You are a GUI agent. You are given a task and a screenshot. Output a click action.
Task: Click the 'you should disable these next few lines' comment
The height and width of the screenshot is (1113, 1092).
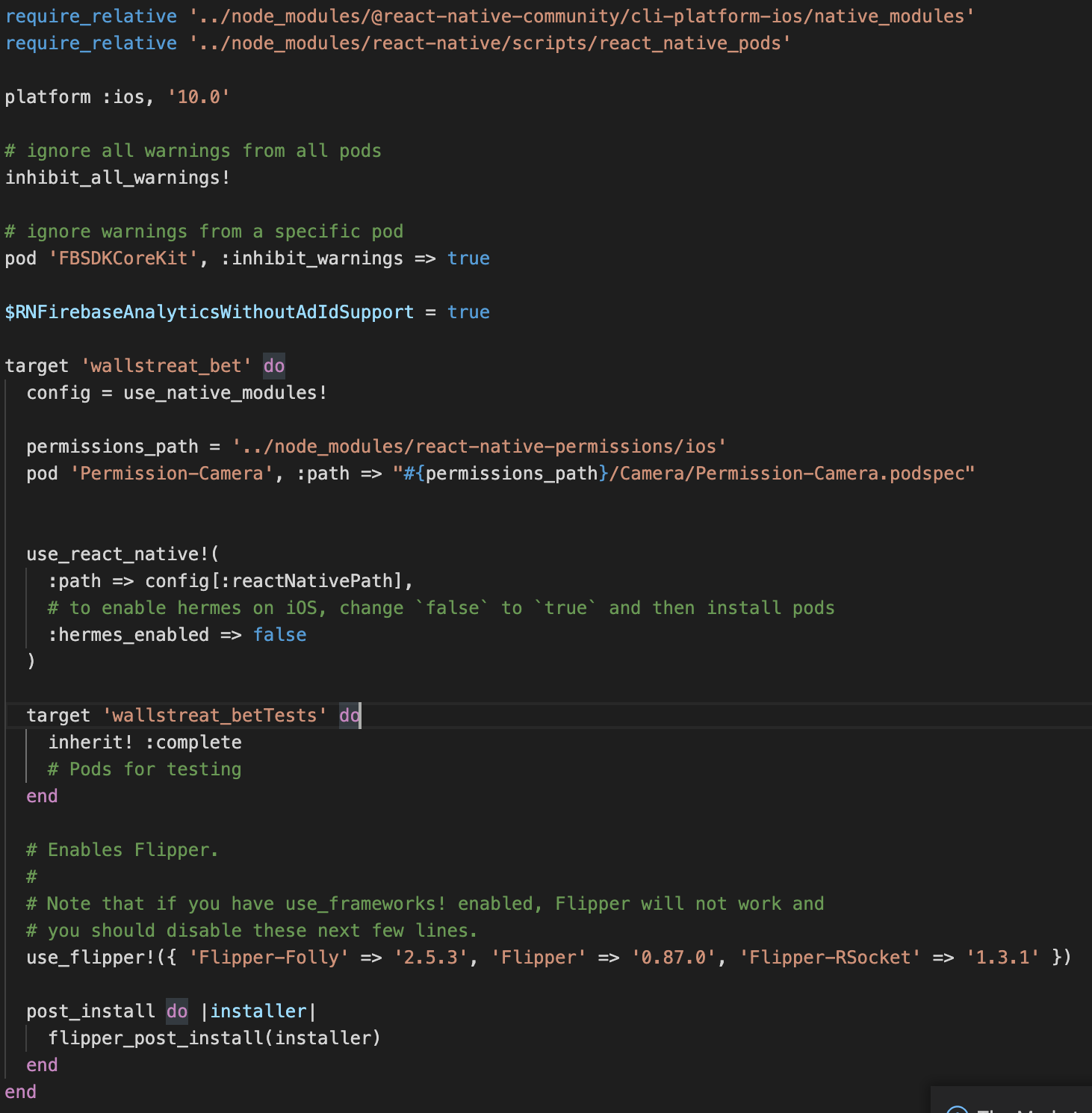pos(252,931)
